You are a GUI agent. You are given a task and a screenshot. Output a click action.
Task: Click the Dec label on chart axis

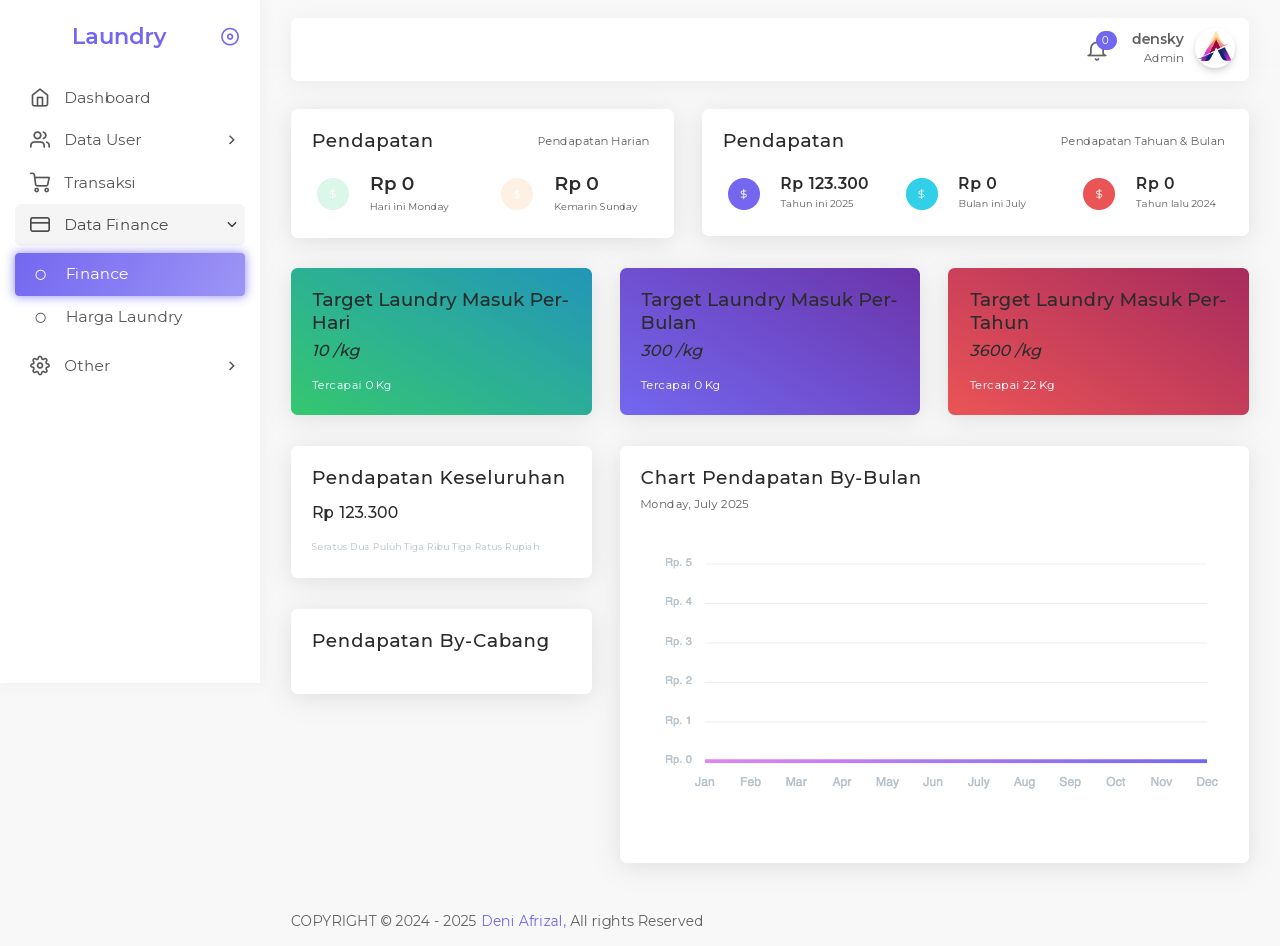1207,782
